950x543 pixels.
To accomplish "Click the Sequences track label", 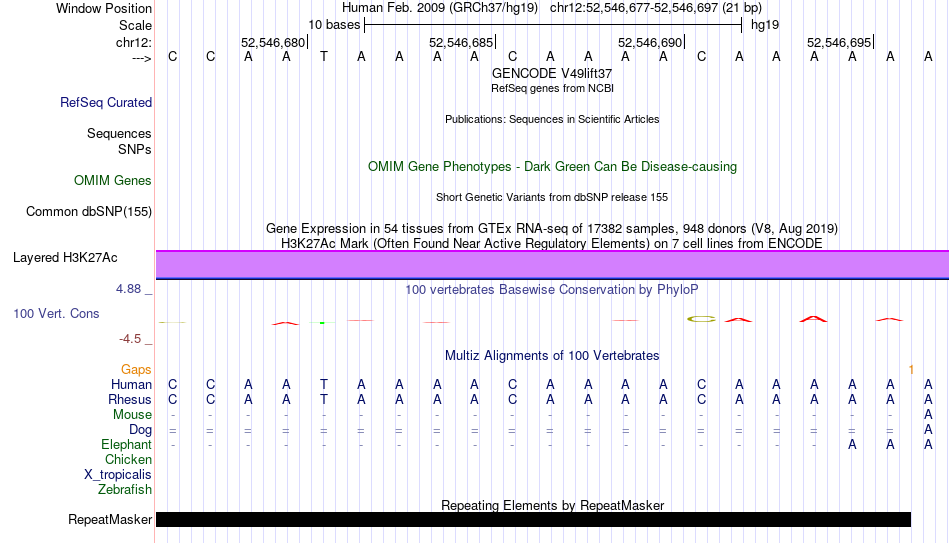I will pos(119,133).
